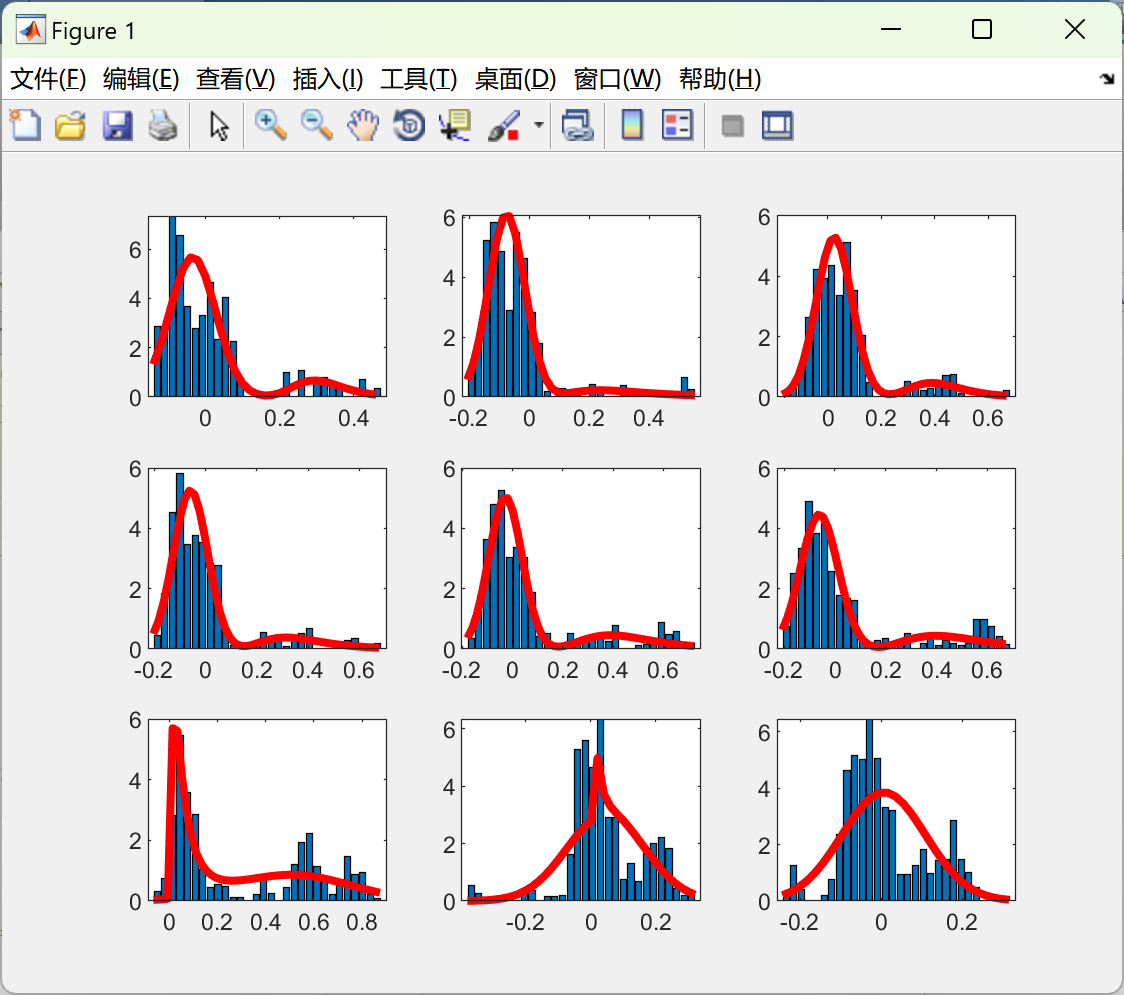Toggle the Data Cursor tool
The image size is (1124, 995).
coord(455,126)
